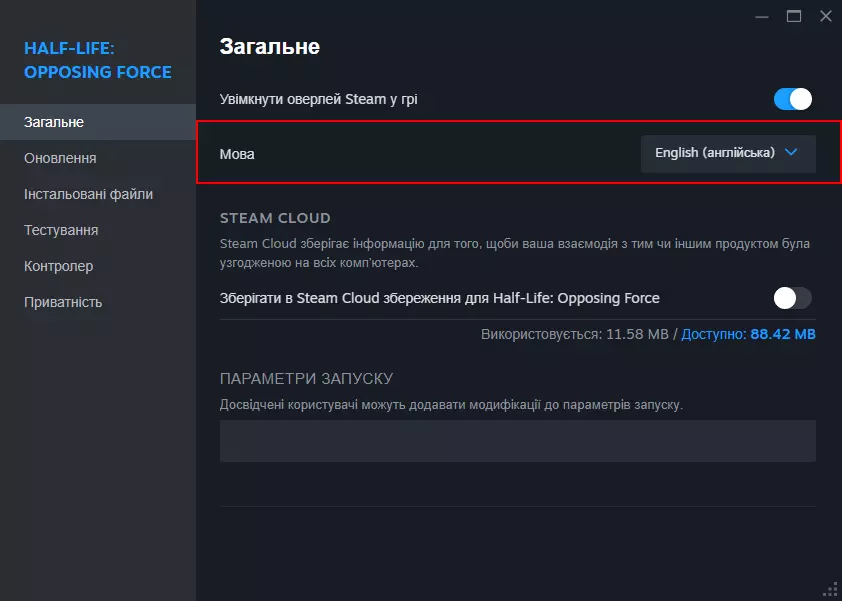The image size is (842, 601).
Task: Show the Приватність settings tab
Action: coord(63,302)
